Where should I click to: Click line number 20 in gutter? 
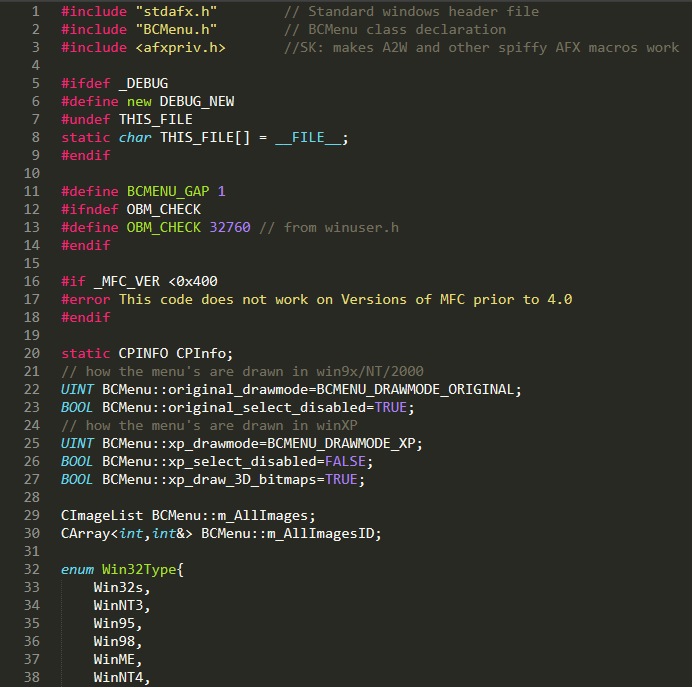click(x=32, y=353)
